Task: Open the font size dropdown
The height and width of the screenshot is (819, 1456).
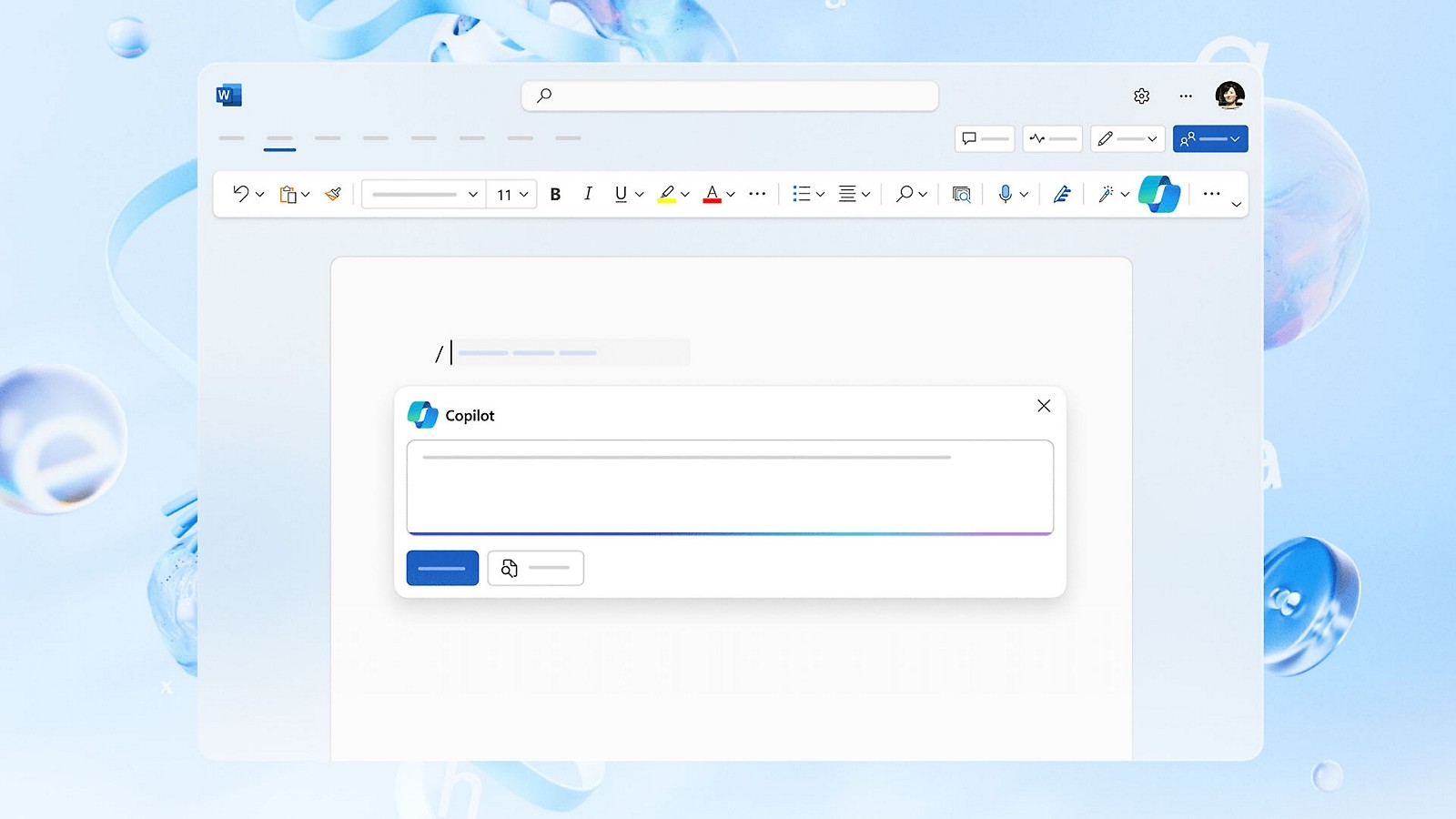Action: pos(511,194)
